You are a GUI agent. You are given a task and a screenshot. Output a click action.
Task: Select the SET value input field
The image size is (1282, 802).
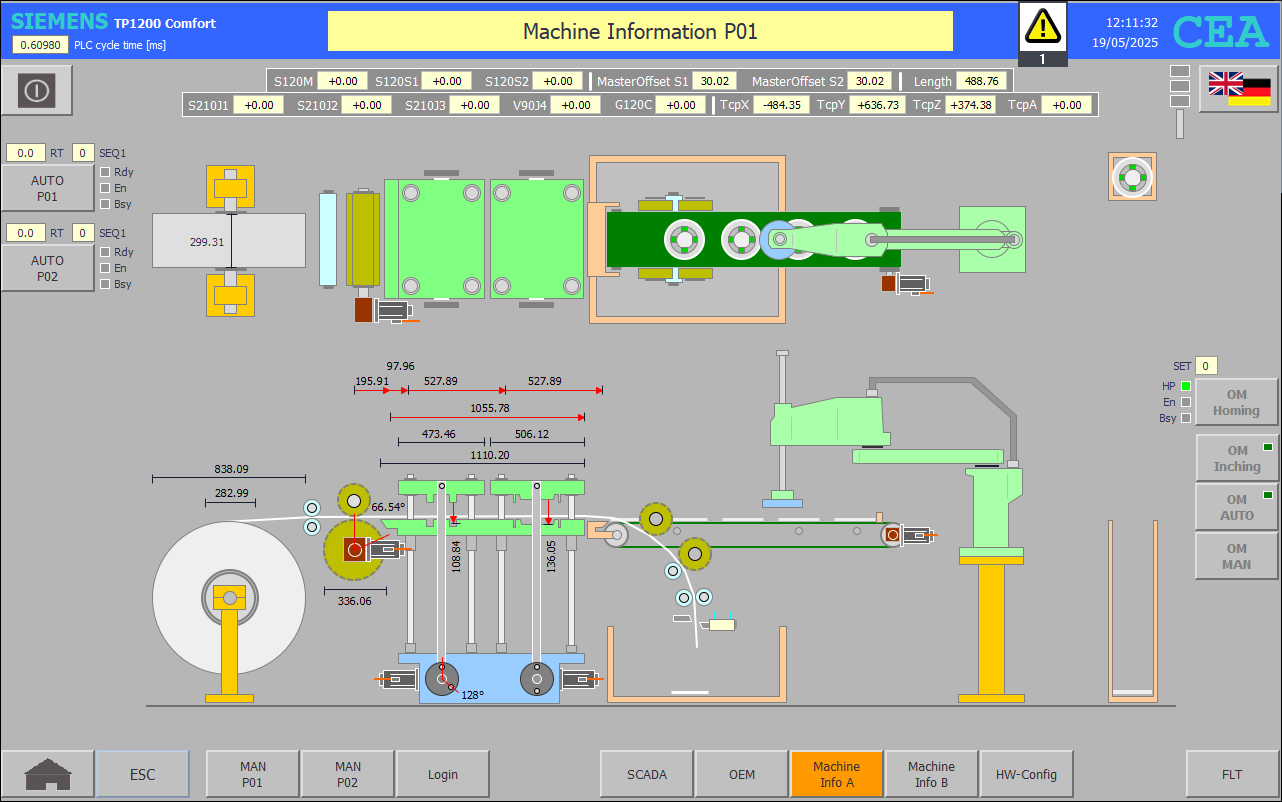point(1206,366)
